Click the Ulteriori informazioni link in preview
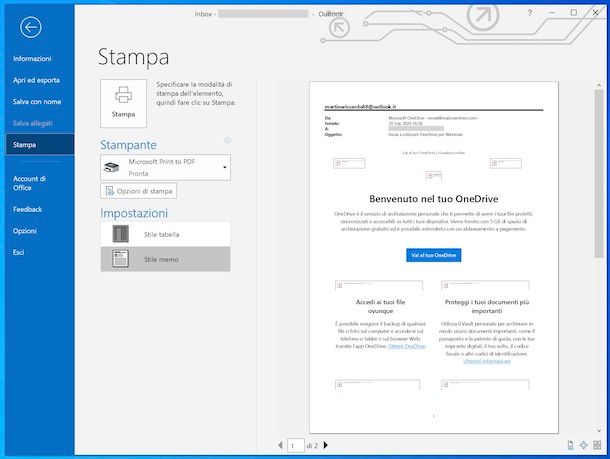 coord(487,361)
